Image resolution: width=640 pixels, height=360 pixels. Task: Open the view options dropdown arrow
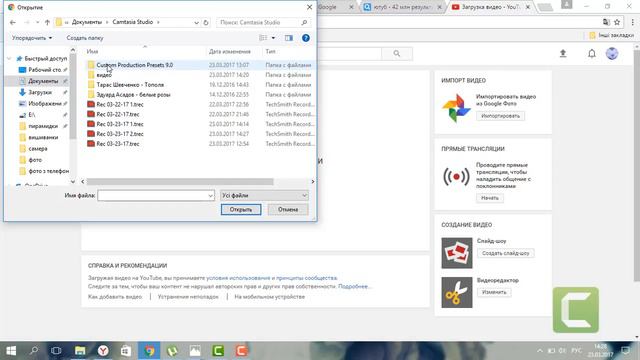coord(273,38)
